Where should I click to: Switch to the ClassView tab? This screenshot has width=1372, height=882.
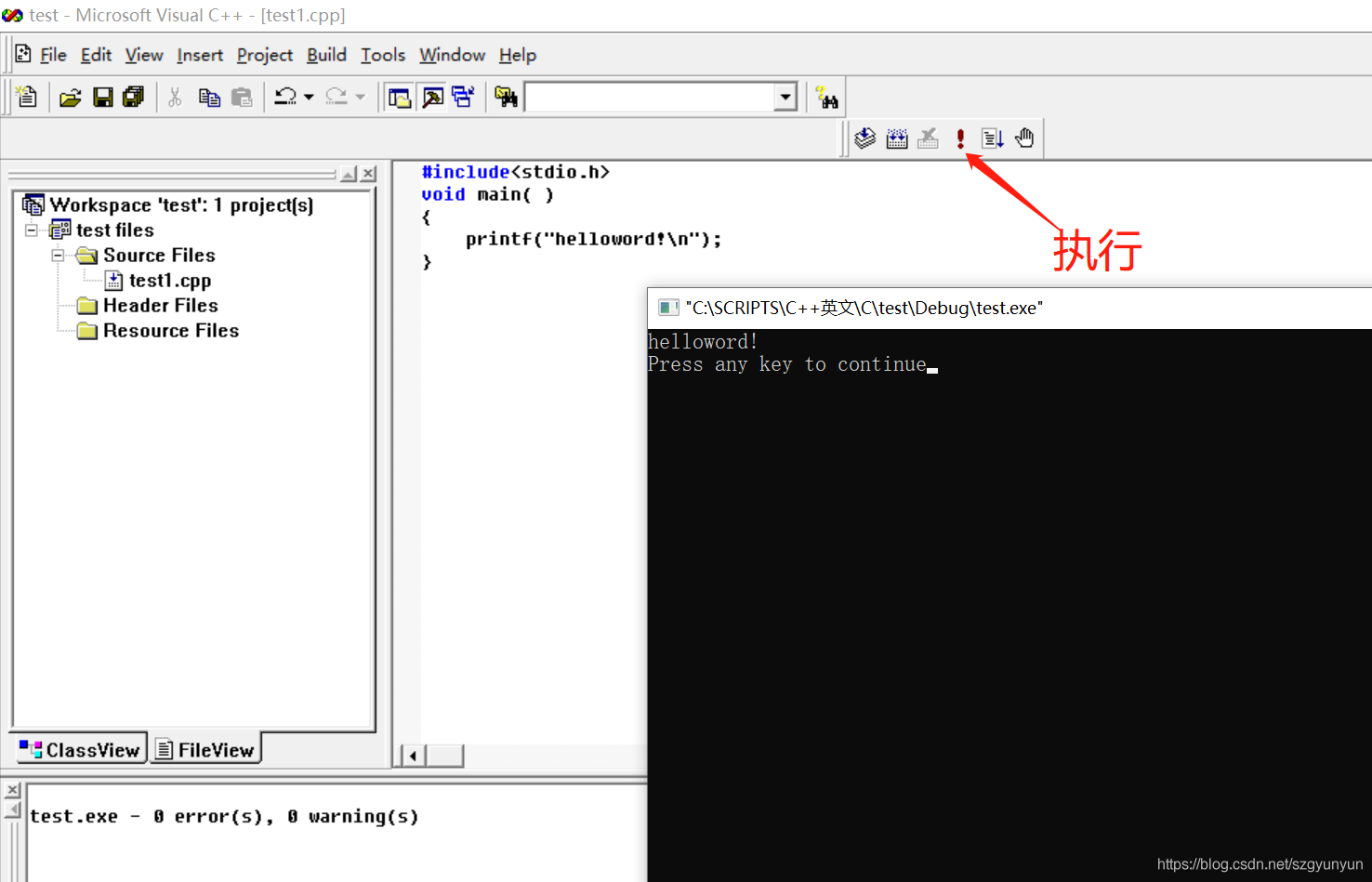(80, 749)
